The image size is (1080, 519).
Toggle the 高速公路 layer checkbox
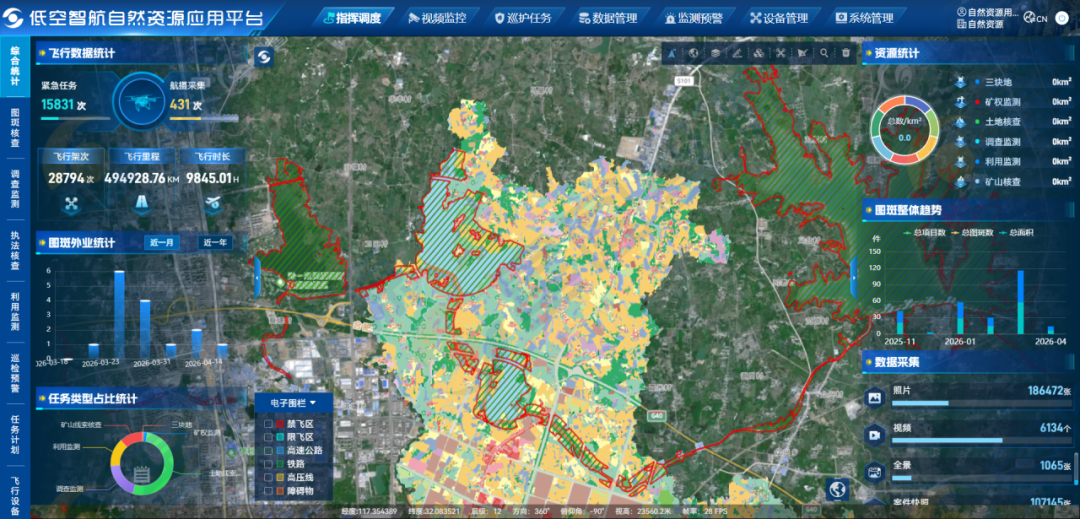click(268, 451)
